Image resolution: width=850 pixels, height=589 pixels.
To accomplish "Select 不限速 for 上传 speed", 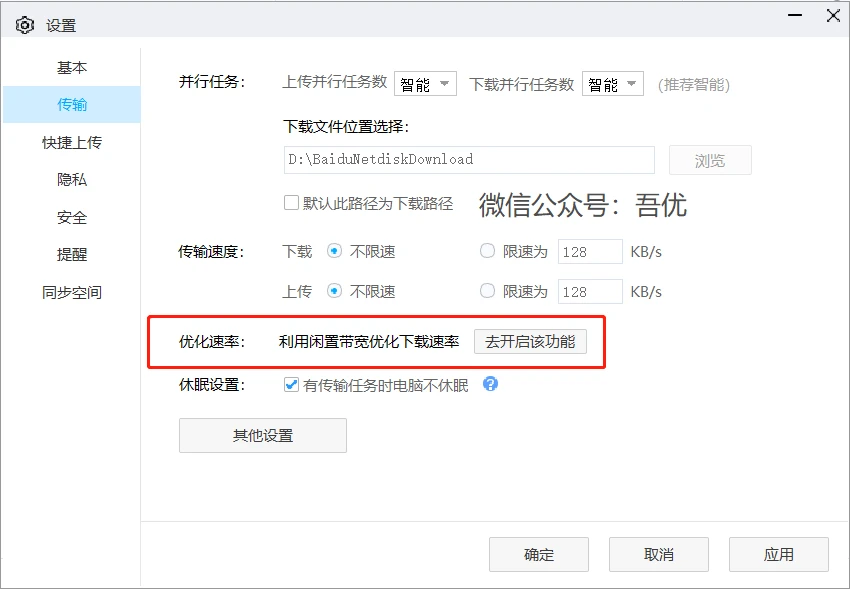I will tap(334, 292).
